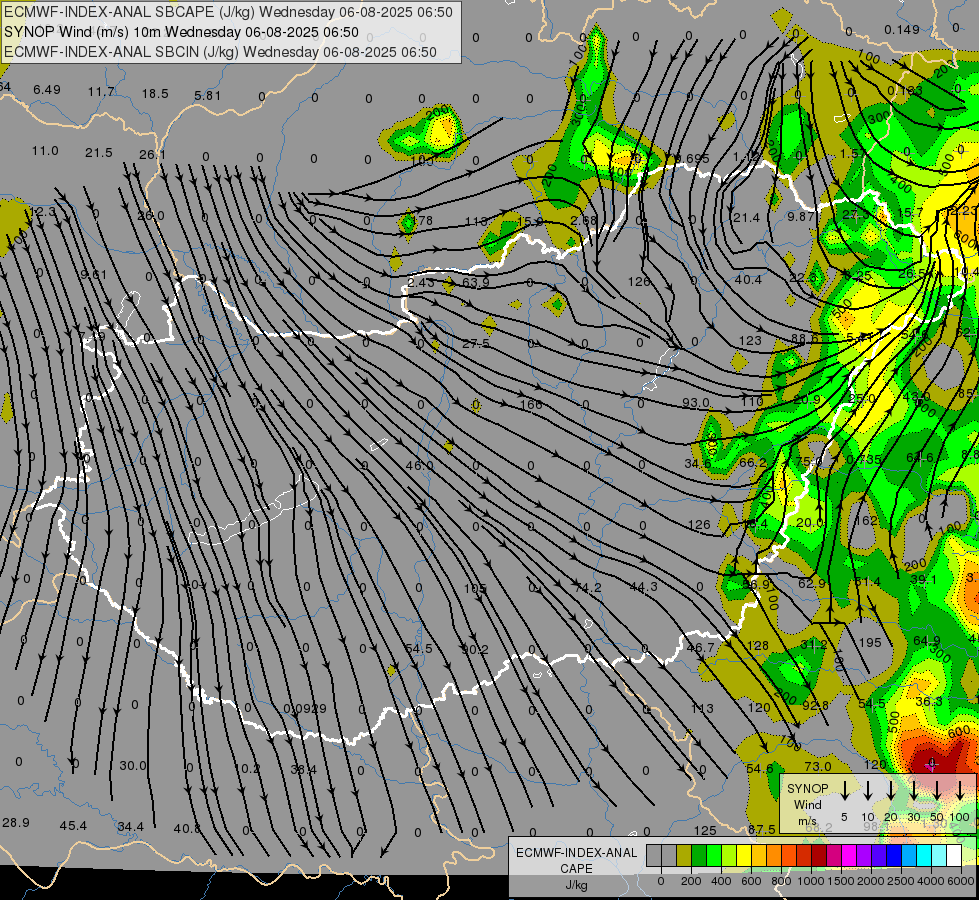Viewport: 979px width, 900px height.
Task: Click the map value 9.61
Action: click(x=94, y=275)
